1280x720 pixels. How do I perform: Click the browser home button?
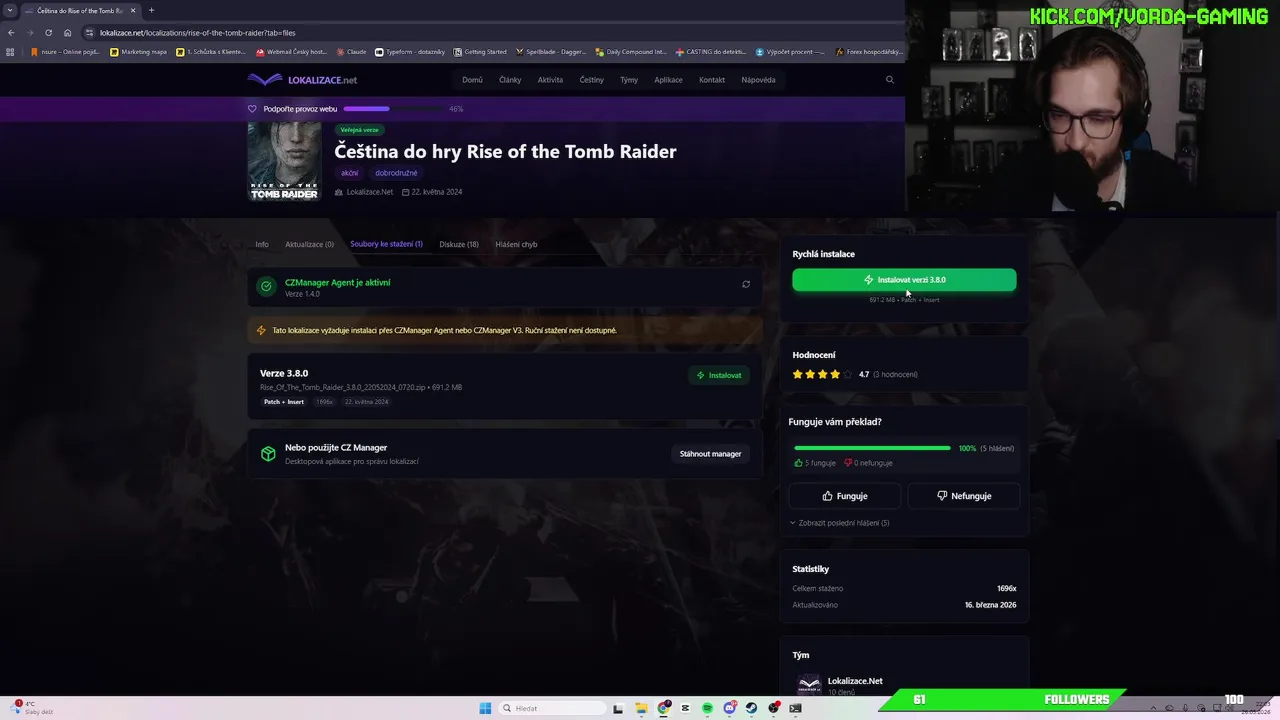click(x=67, y=32)
